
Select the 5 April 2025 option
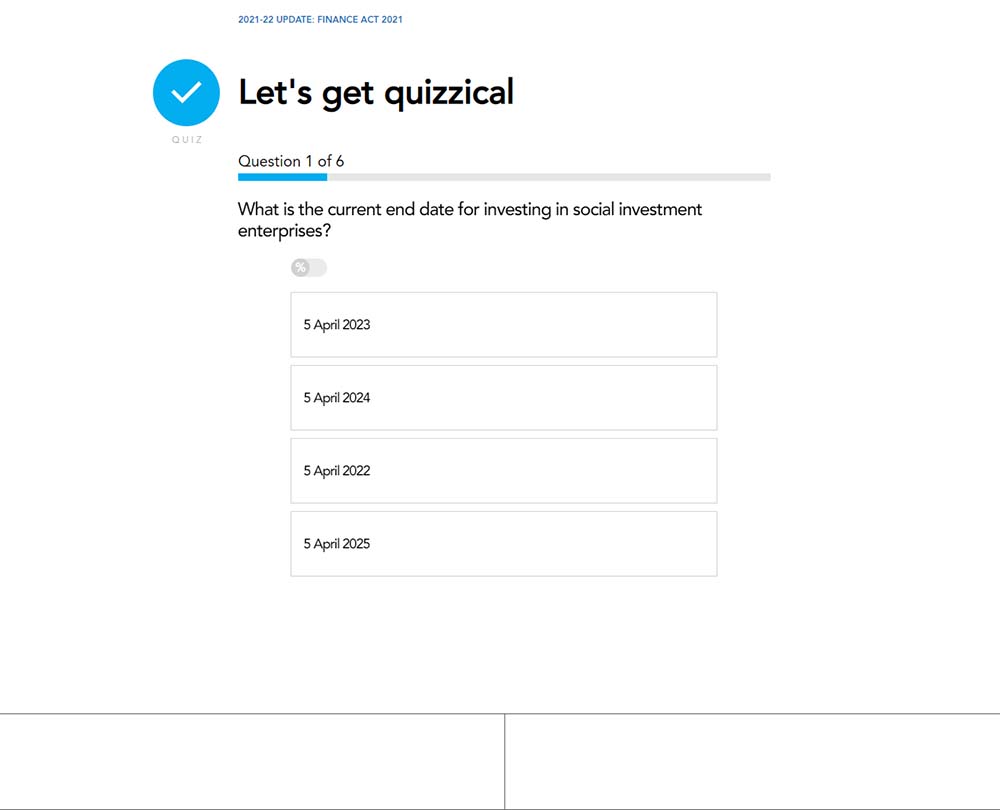pos(504,543)
